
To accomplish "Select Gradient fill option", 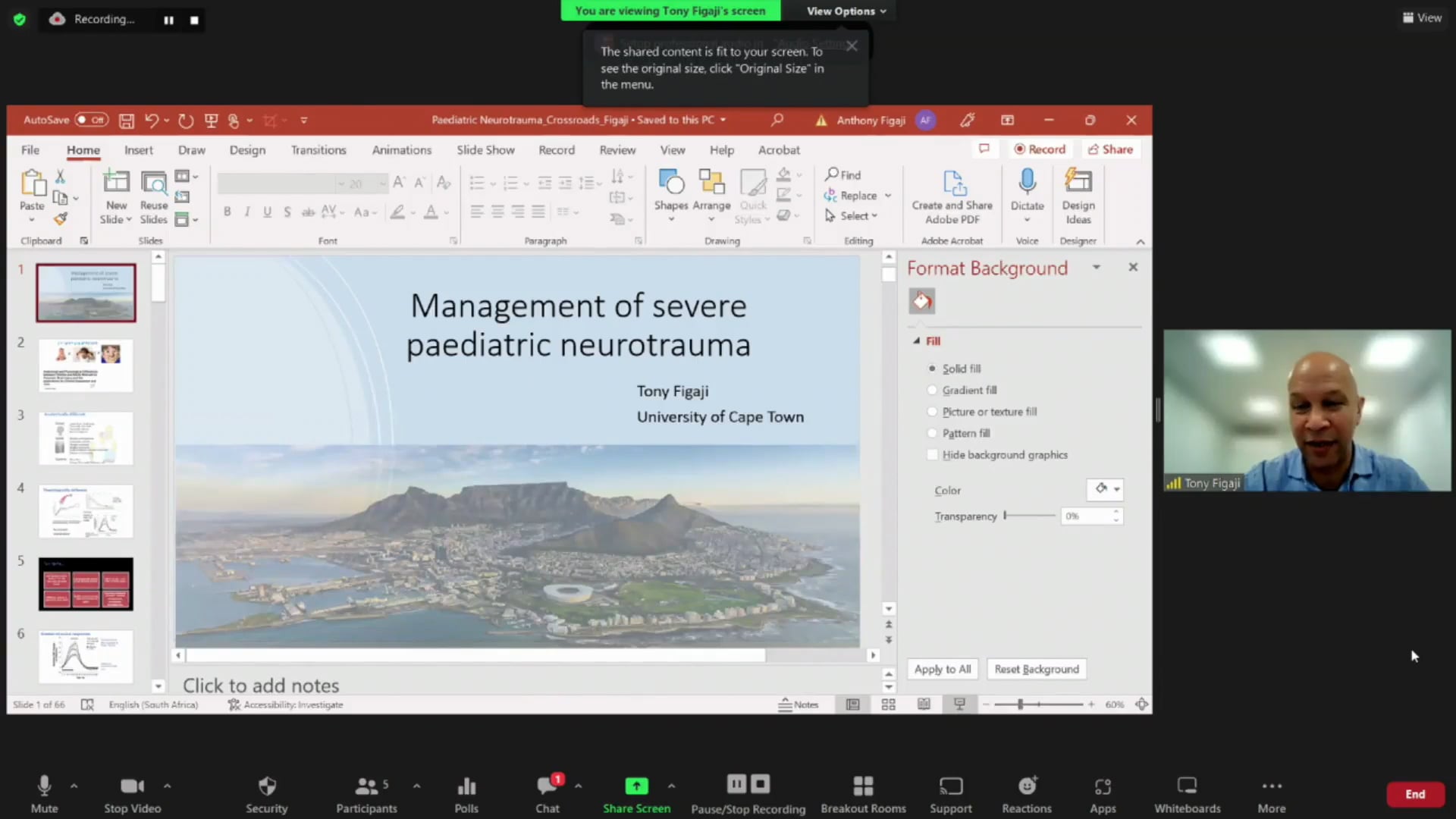I will coord(932,390).
